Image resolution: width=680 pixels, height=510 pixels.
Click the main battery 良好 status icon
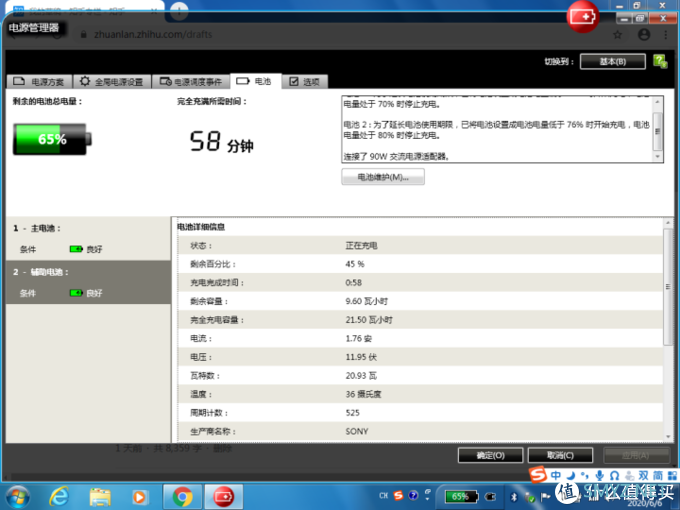(76, 249)
